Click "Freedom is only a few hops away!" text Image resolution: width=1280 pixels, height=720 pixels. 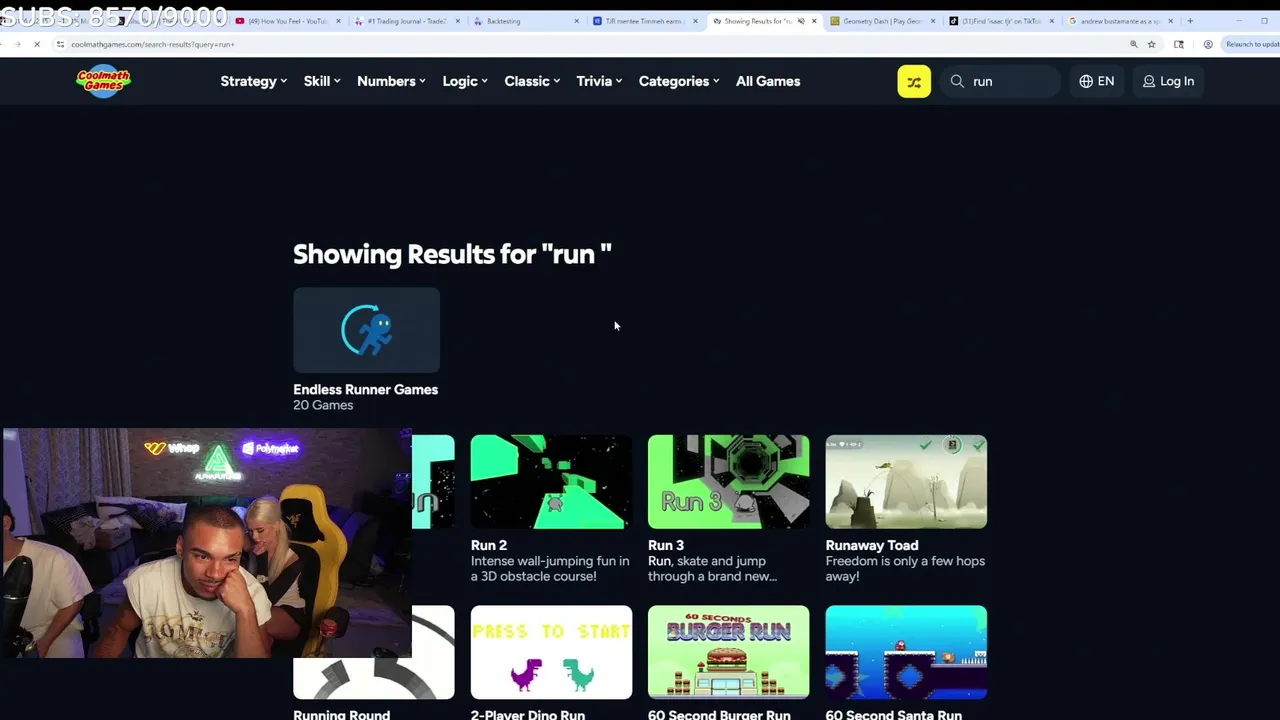pos(905,568)
